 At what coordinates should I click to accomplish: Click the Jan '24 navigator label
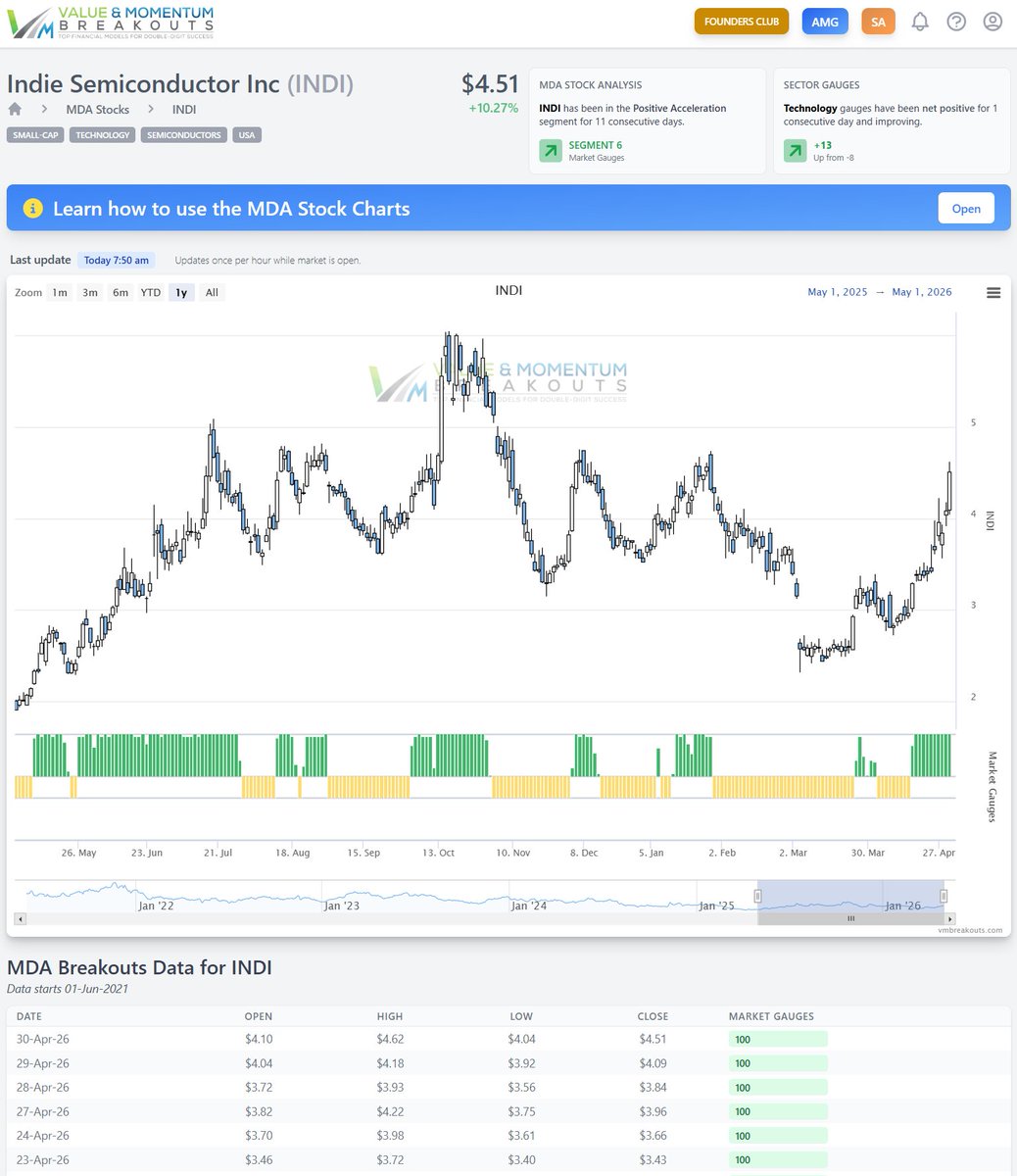point(528,906)
